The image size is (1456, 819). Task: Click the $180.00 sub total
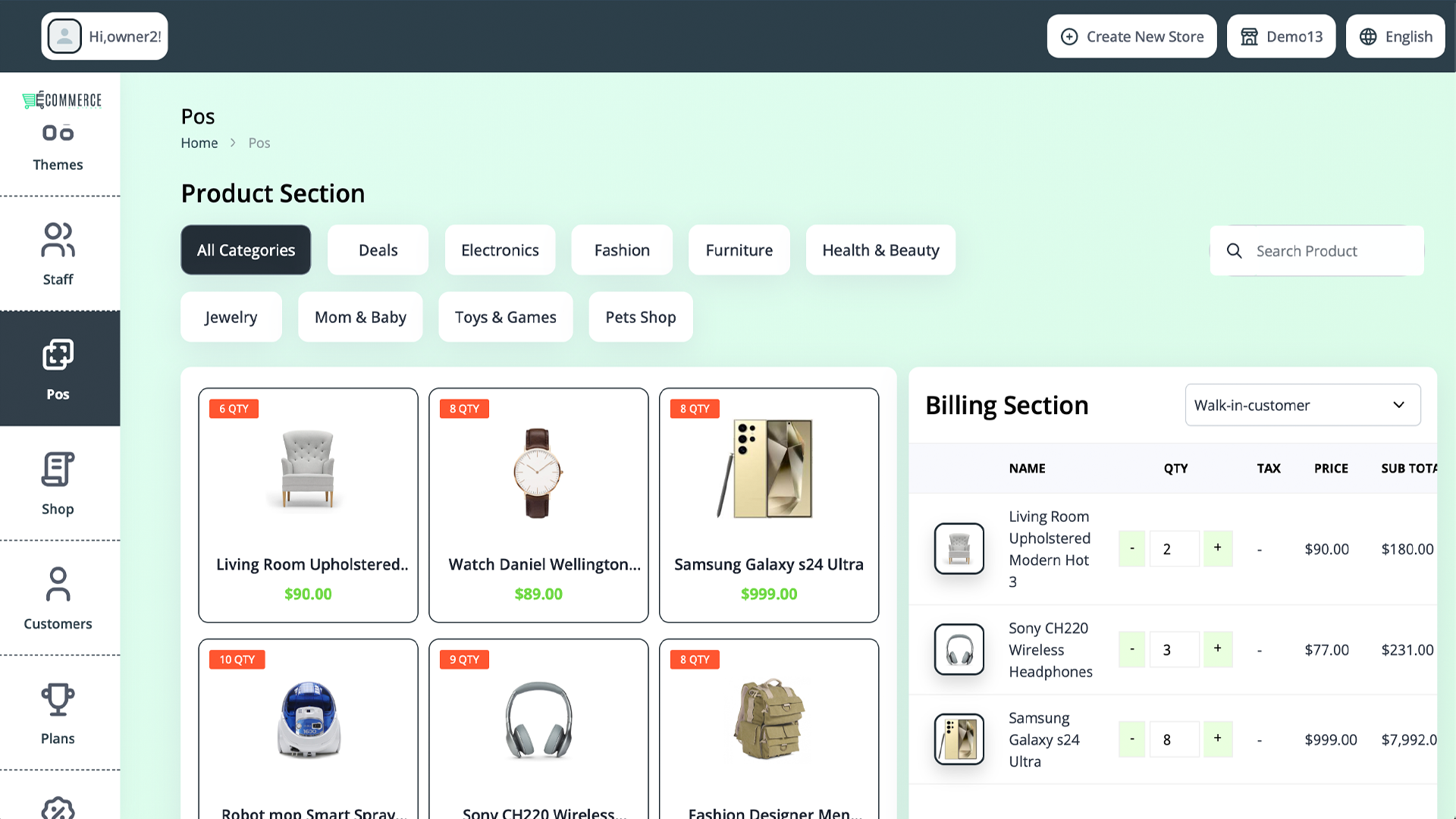click(1407, 549)
